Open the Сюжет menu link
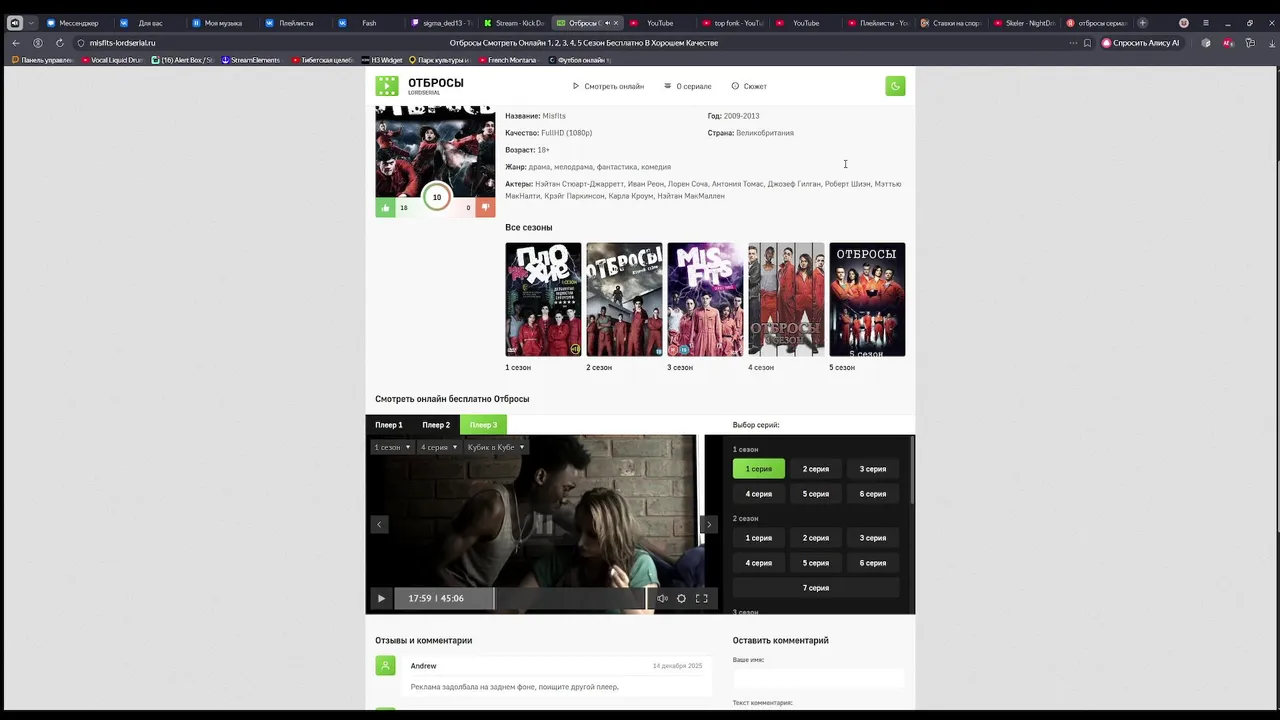The height and width of the screenshot is (720, 1280). (x=749, y=86)
